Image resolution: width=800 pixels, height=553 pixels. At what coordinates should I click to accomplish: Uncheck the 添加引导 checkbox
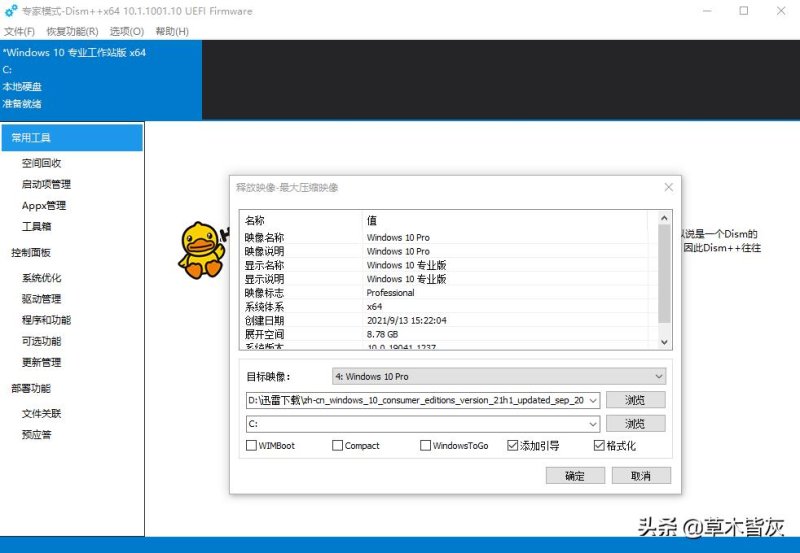513,446
